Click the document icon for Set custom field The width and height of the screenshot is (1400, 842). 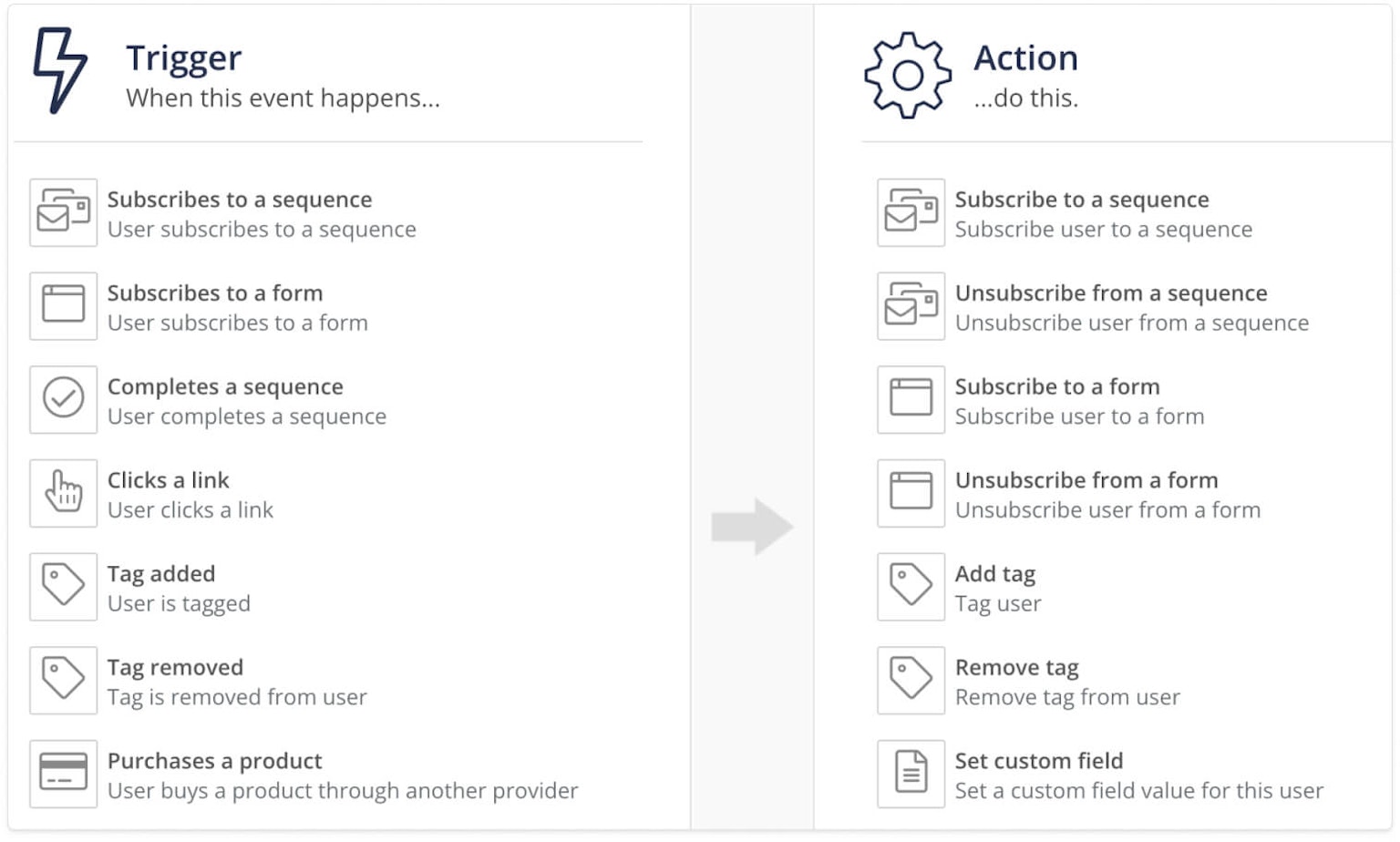[910, 774]
